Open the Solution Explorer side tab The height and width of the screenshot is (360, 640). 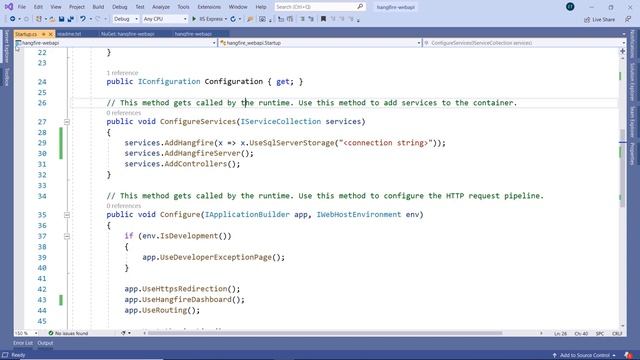[633, 82]
